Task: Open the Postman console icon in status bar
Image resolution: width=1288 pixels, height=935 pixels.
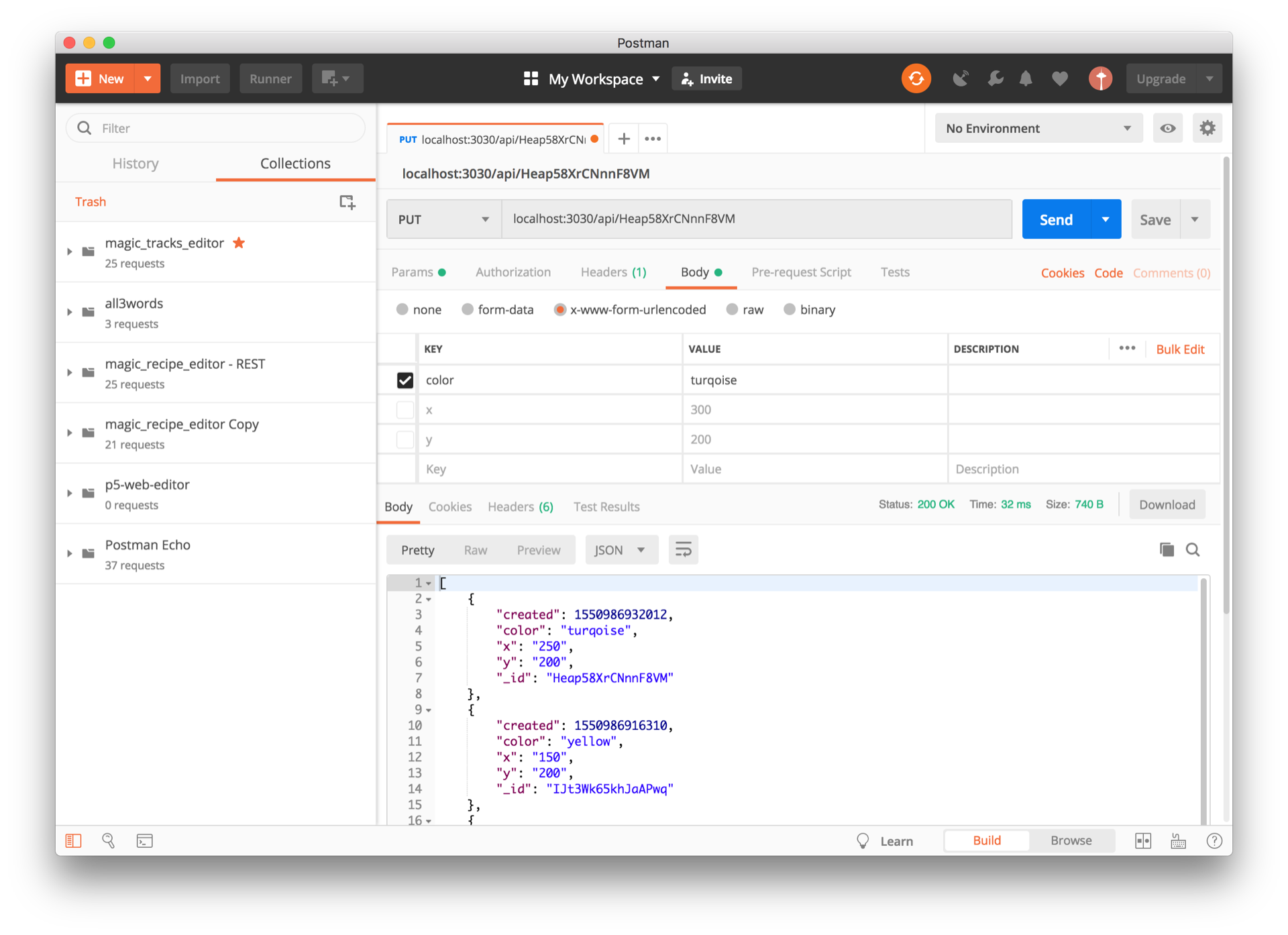Action: tap(145, 840)
